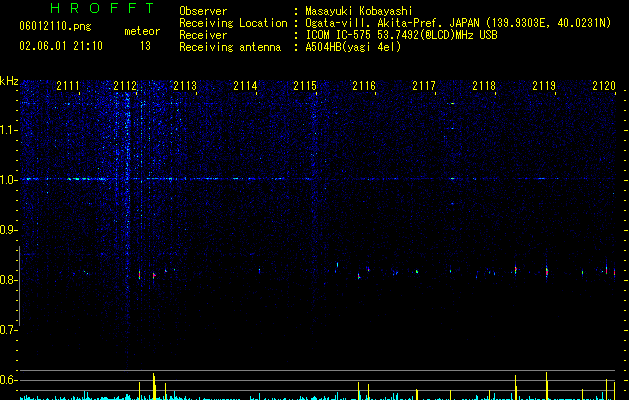
Task: Click the 2115 time axis label
Action: coord(305,86)
